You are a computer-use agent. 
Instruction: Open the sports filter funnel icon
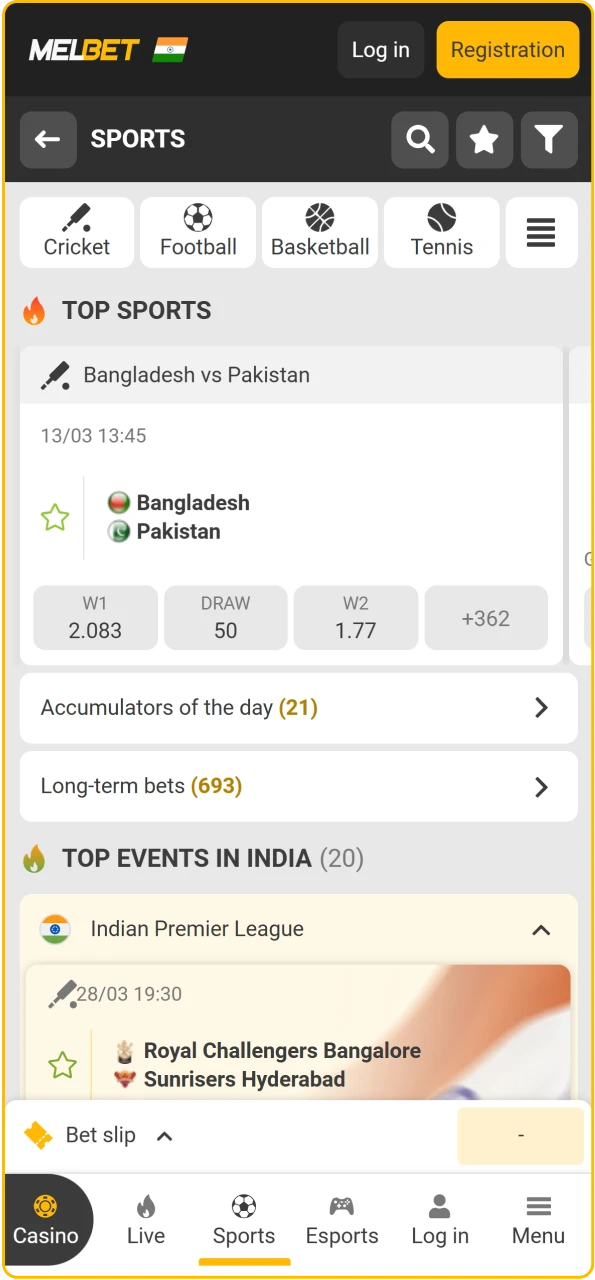549,140
